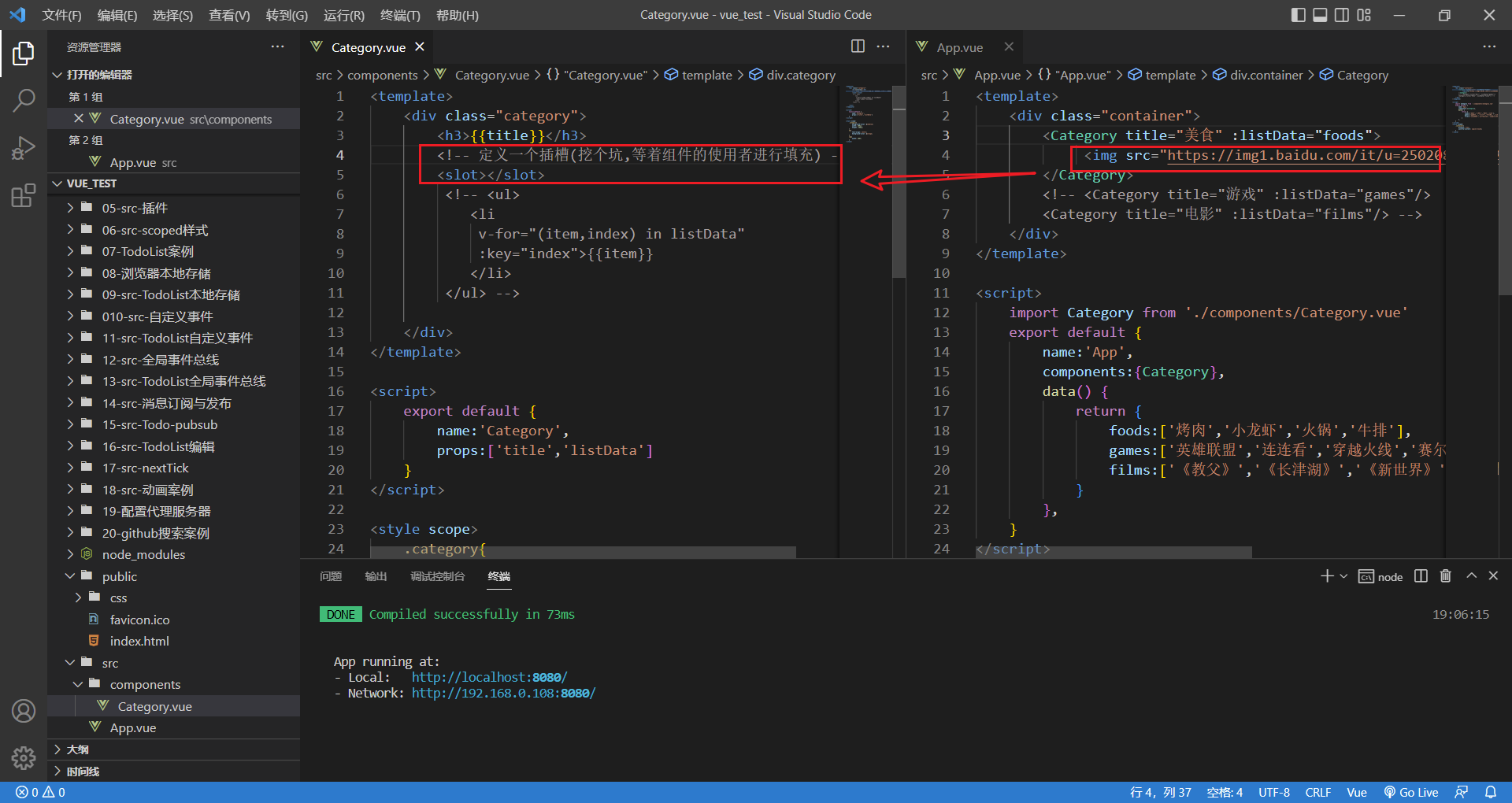
Task: Toggle primary side bar layout button
Action: [1299, 15]
